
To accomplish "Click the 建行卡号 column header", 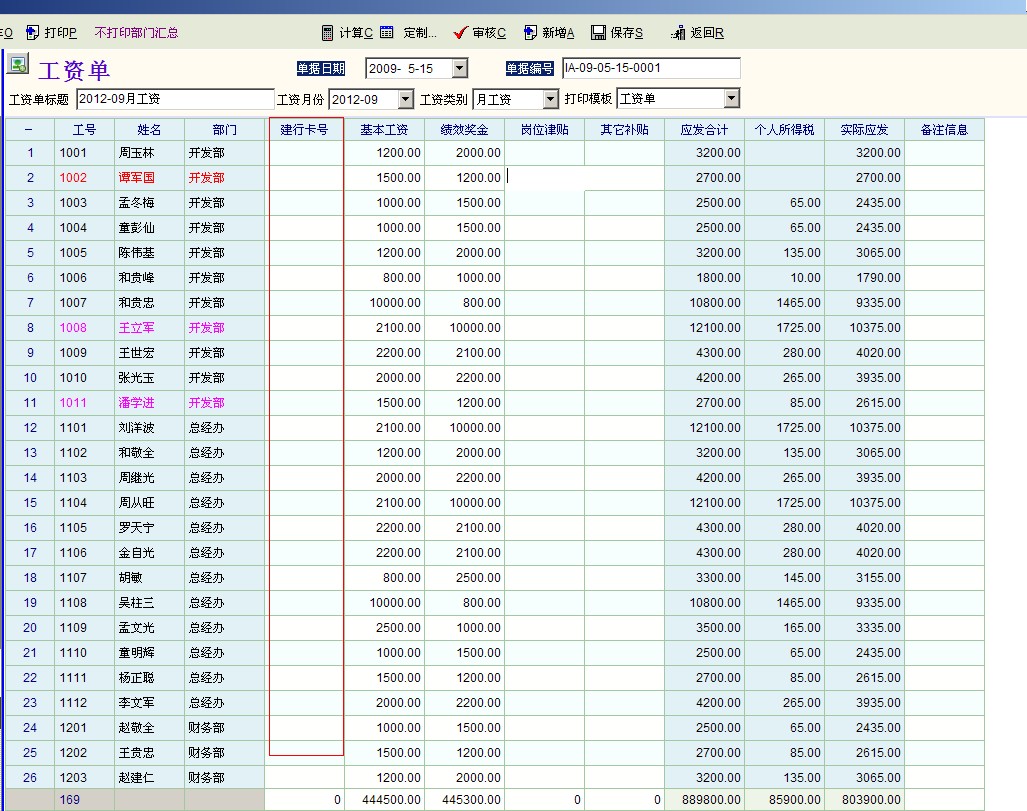I will pos(305,130).
